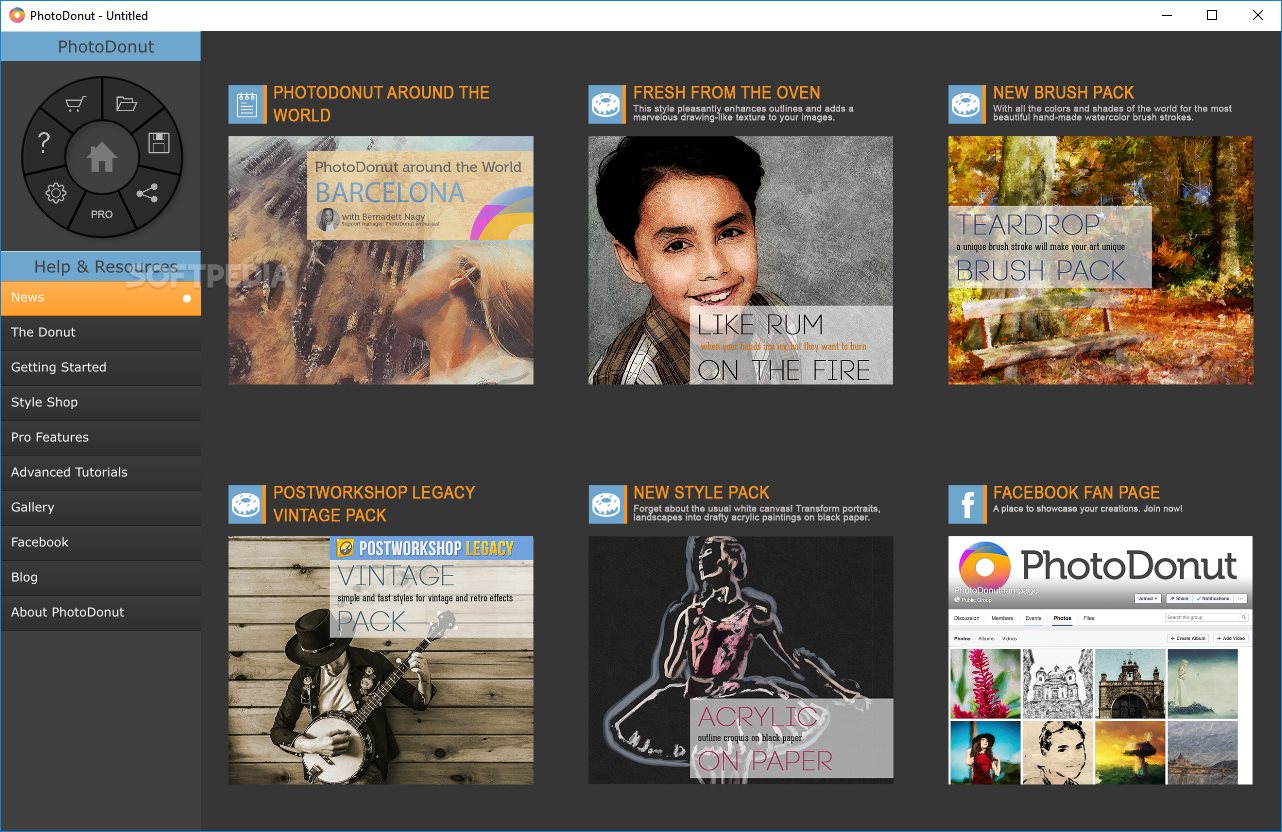Open the Barcelona news thumbnail

pyautogui.click(x=381, y=260)
